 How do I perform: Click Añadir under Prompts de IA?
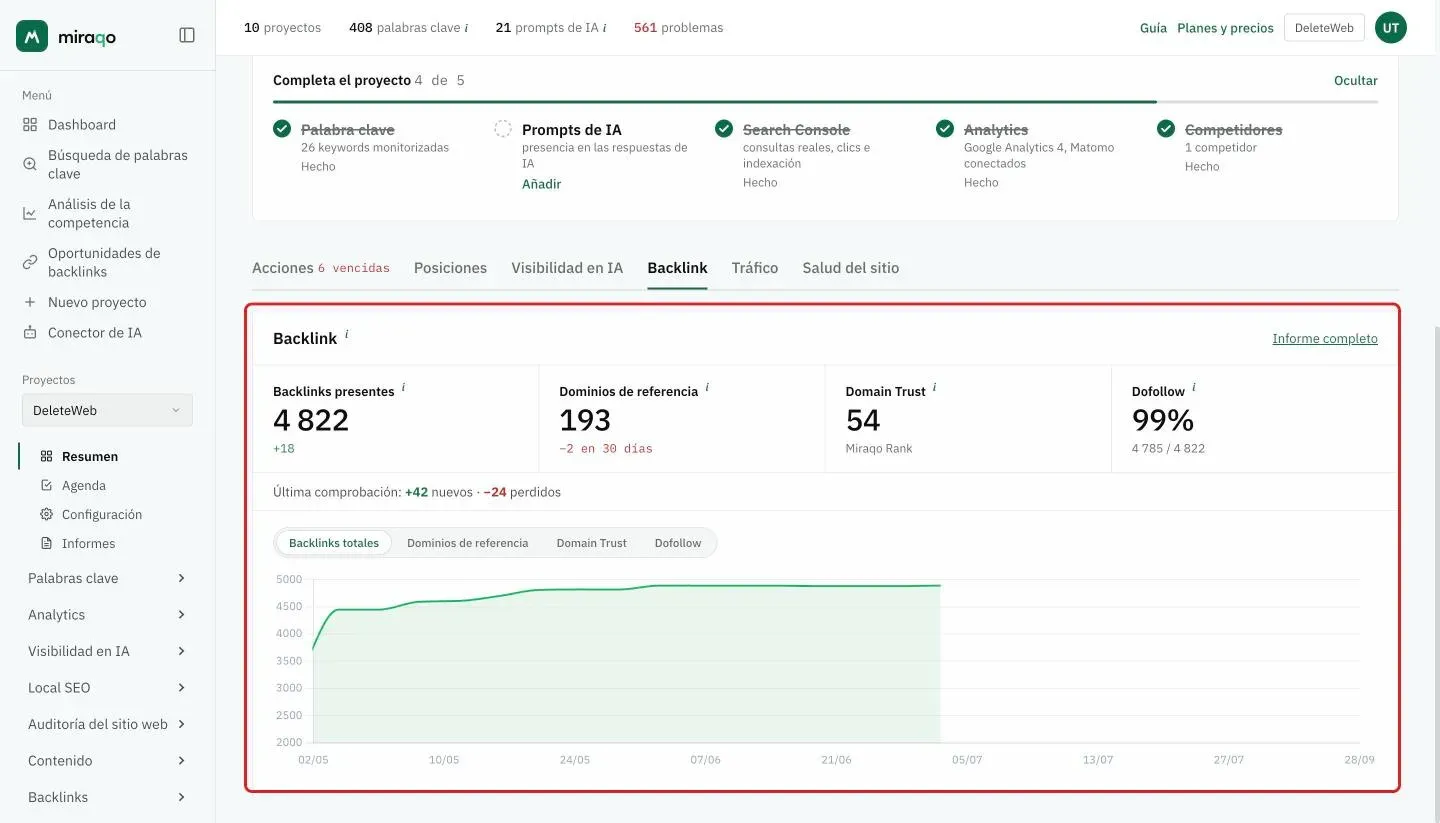click(541, 184)
